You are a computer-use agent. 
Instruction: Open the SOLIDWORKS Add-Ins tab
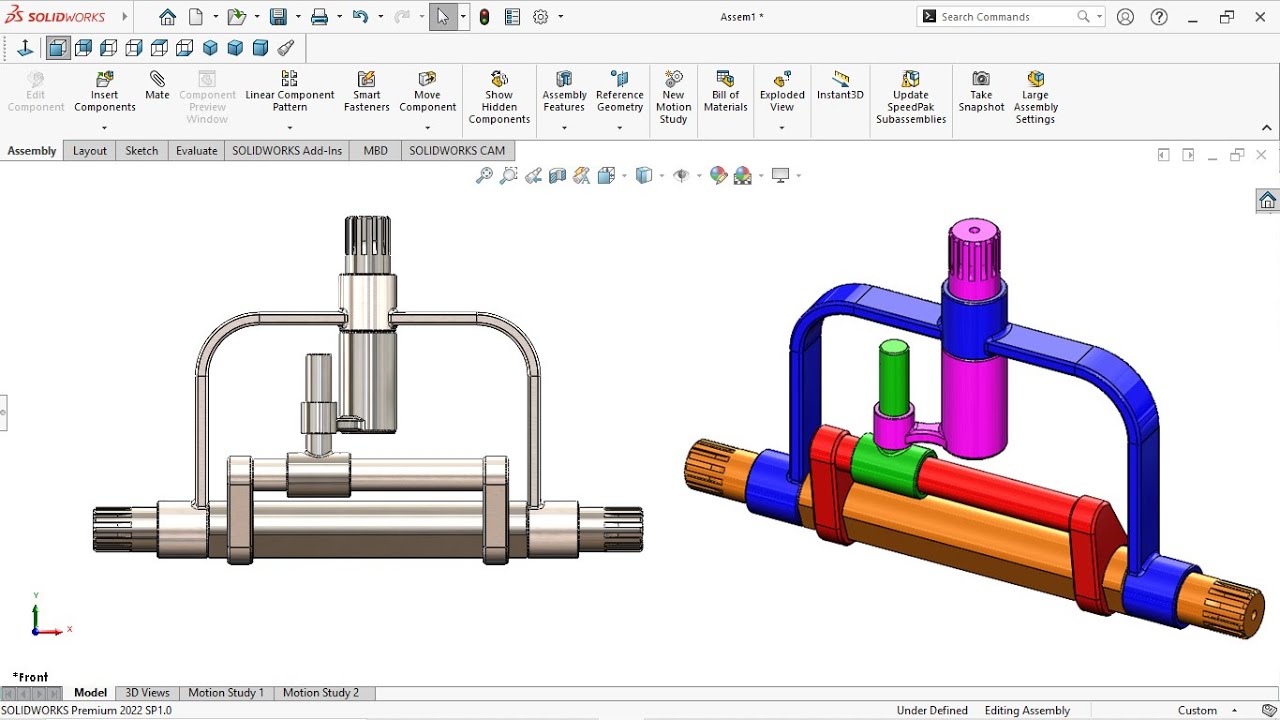pyautogui.click(x=287, y=151)
